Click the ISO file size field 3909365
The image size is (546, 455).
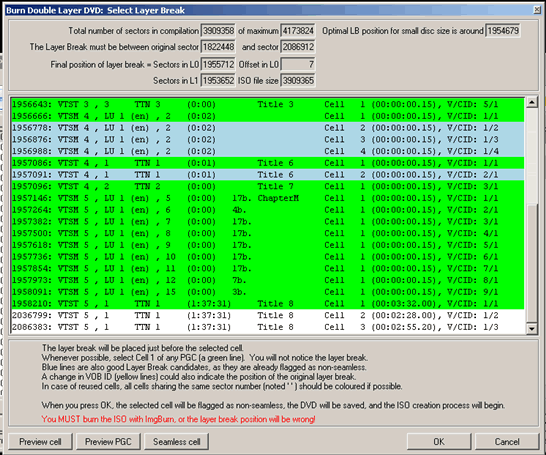click(x=298, y=80)
